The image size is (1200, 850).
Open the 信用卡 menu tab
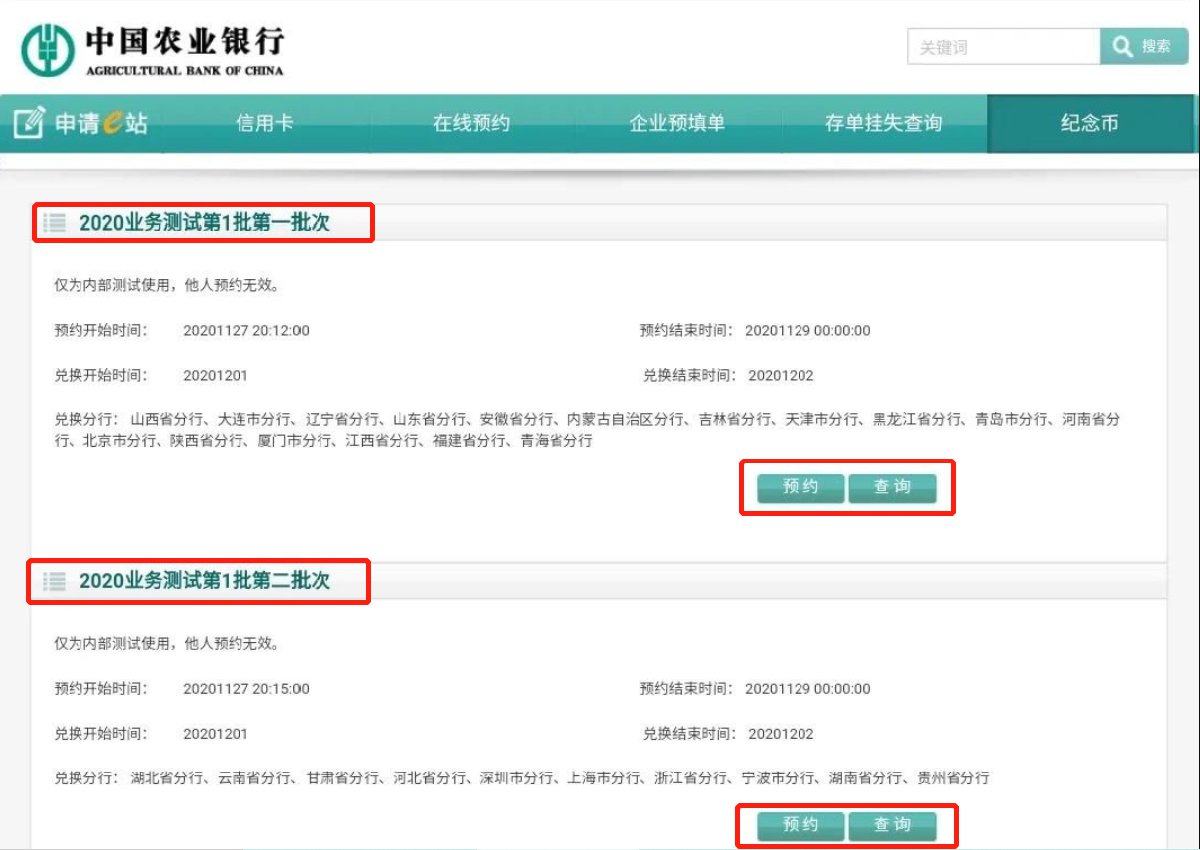click(264, 124)
